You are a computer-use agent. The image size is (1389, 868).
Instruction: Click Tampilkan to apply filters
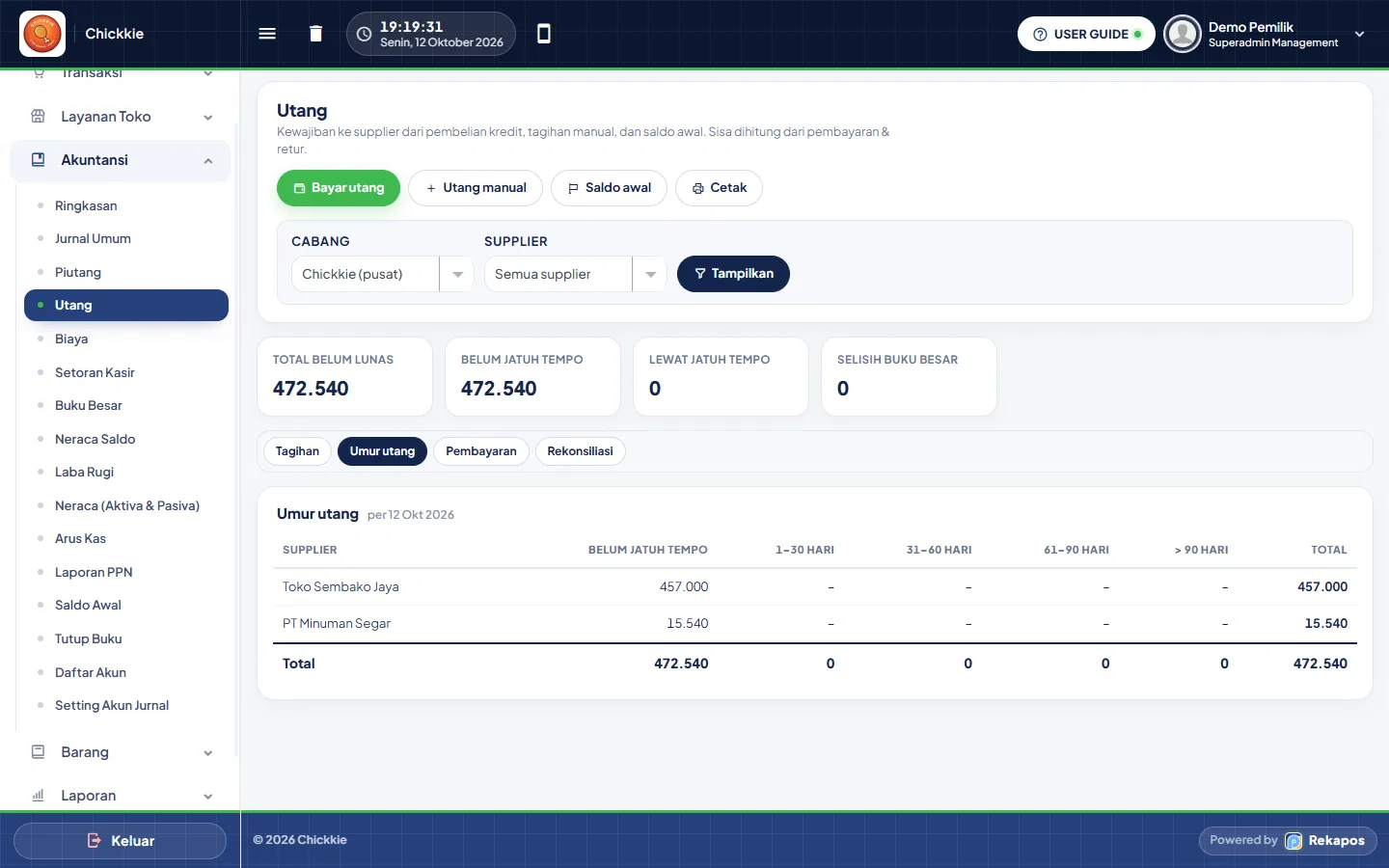tap(733, 274)
